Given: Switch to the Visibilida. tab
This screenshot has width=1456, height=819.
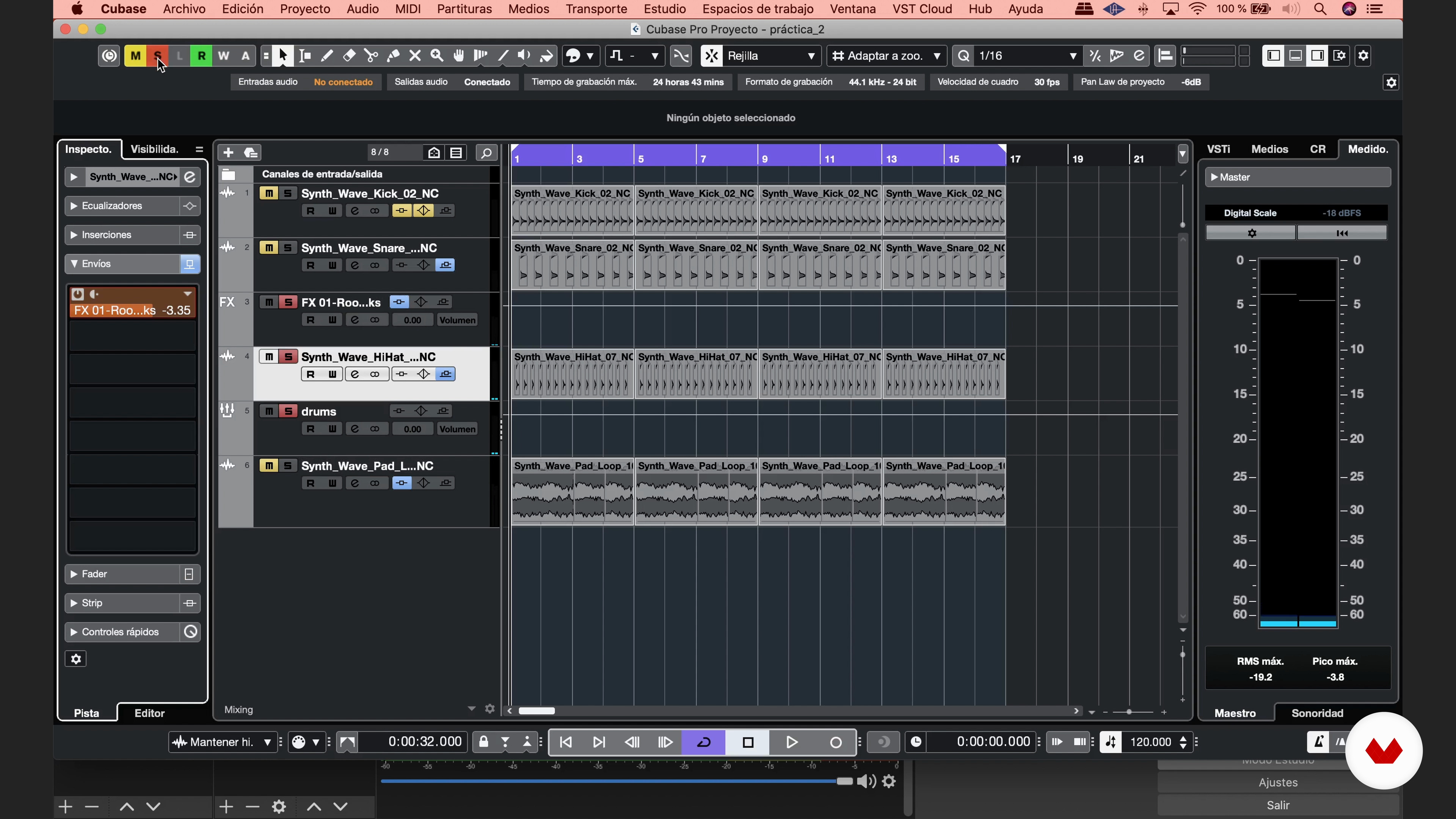Looking at the screenshot, I should coord(154,149).
